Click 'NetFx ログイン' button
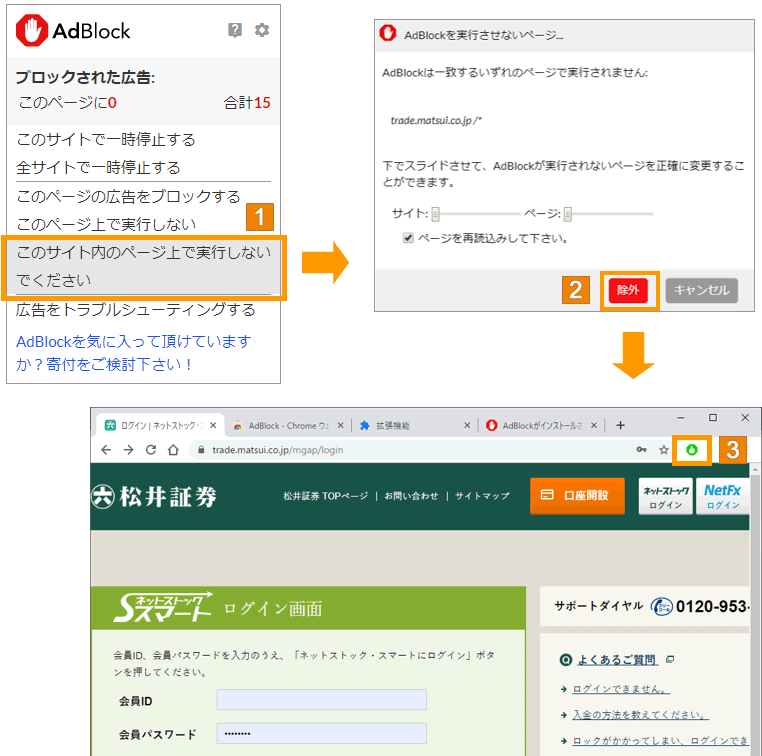762x756 pixels. (723, 497)
